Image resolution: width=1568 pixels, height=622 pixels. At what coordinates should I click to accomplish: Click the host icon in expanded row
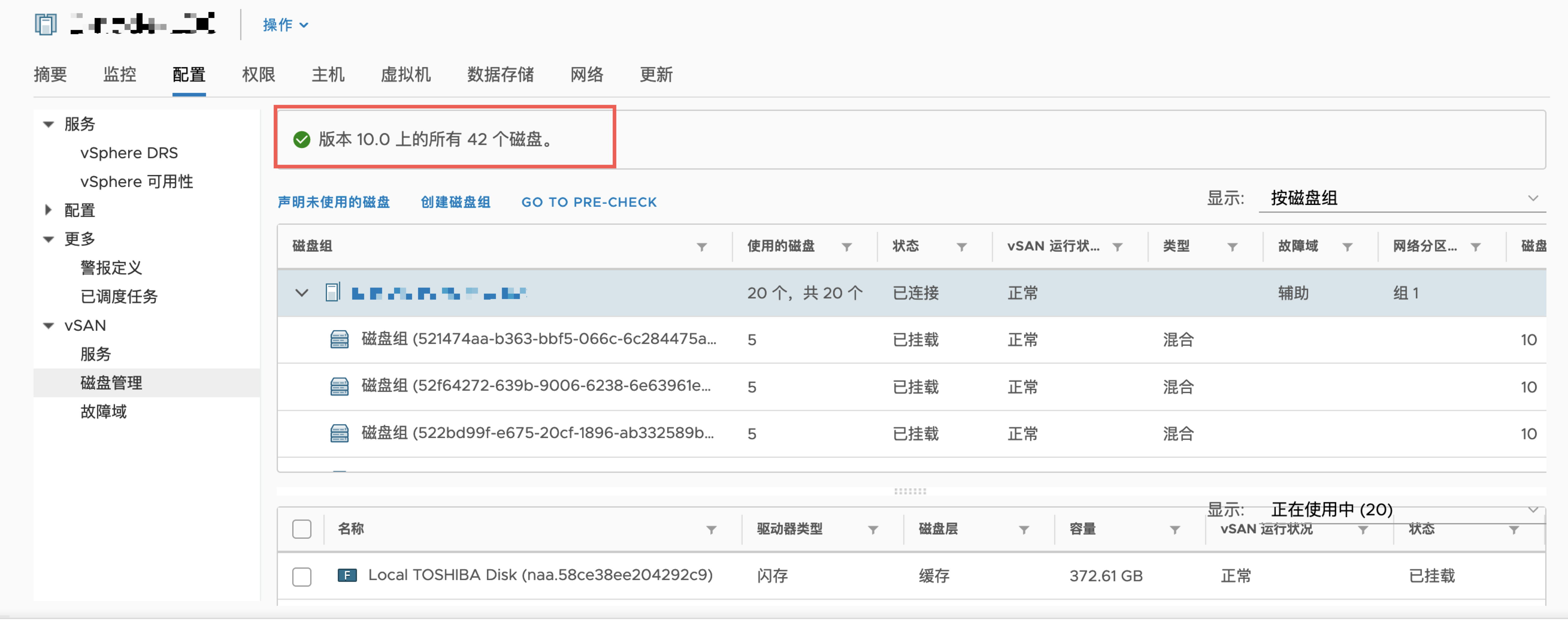click(332, 293)
